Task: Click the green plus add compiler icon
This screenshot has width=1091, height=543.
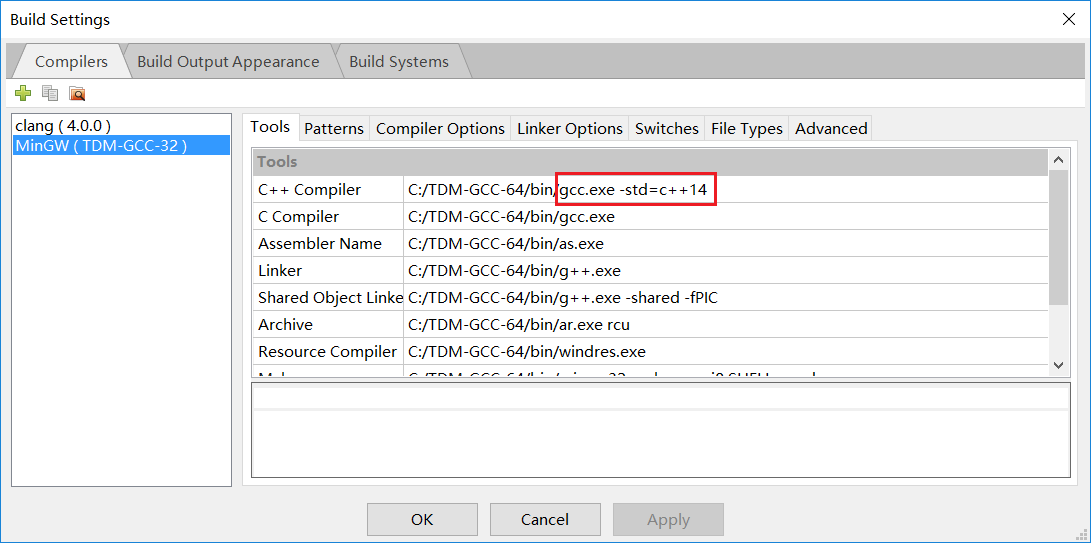Action: pyautogui.click(x=23, y=93)
